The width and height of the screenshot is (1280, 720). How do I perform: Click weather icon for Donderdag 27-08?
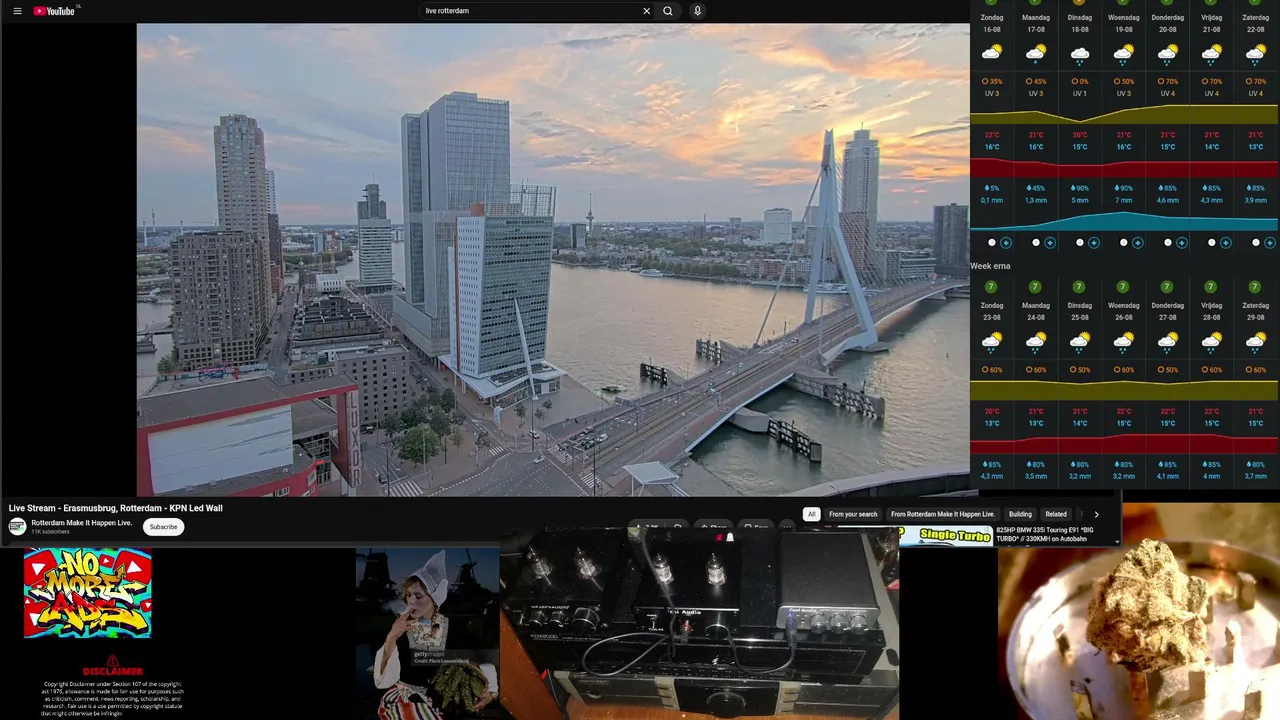(x=1168, y=342)
